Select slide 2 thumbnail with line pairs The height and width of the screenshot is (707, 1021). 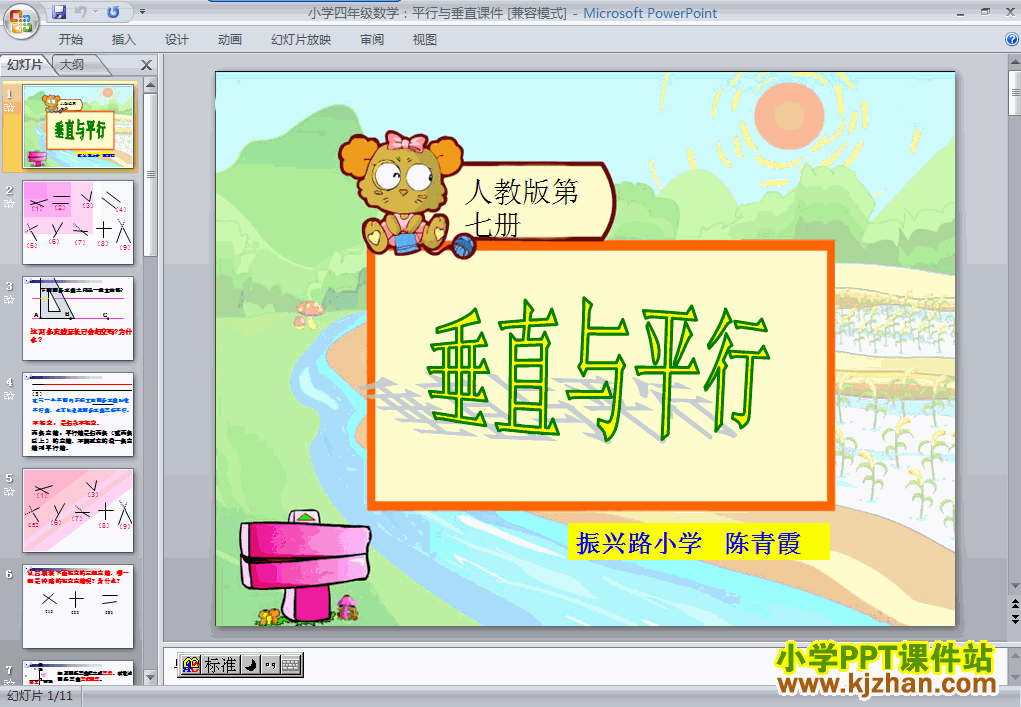point(78,223)
